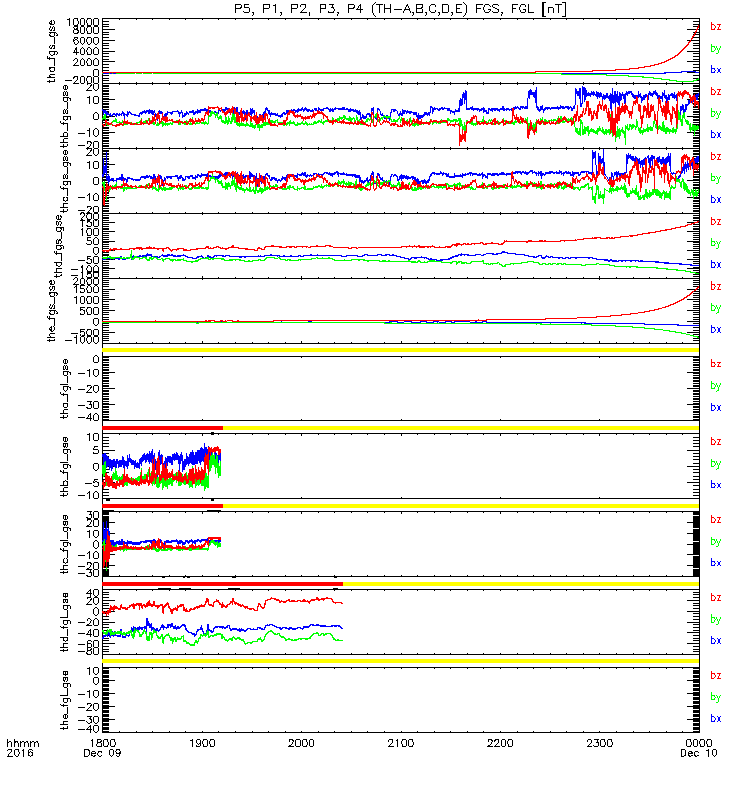Click the 'bx' legend of the_fgs_gse panel

[x=716, y=330]
